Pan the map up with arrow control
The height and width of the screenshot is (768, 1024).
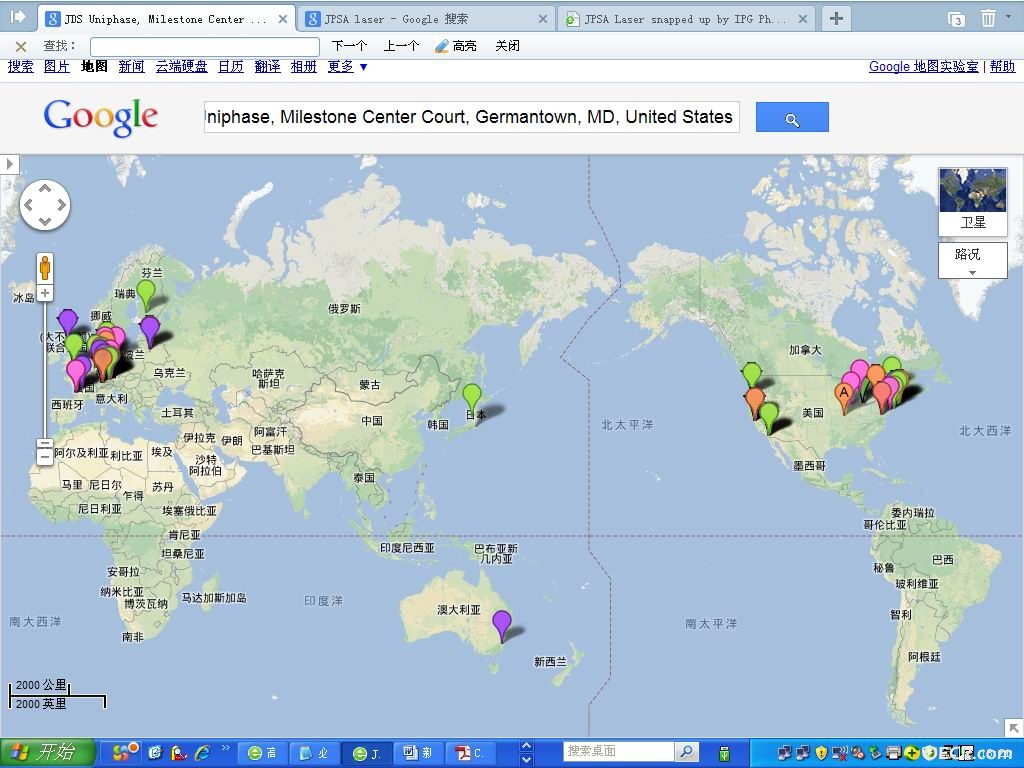pos(45,189)
